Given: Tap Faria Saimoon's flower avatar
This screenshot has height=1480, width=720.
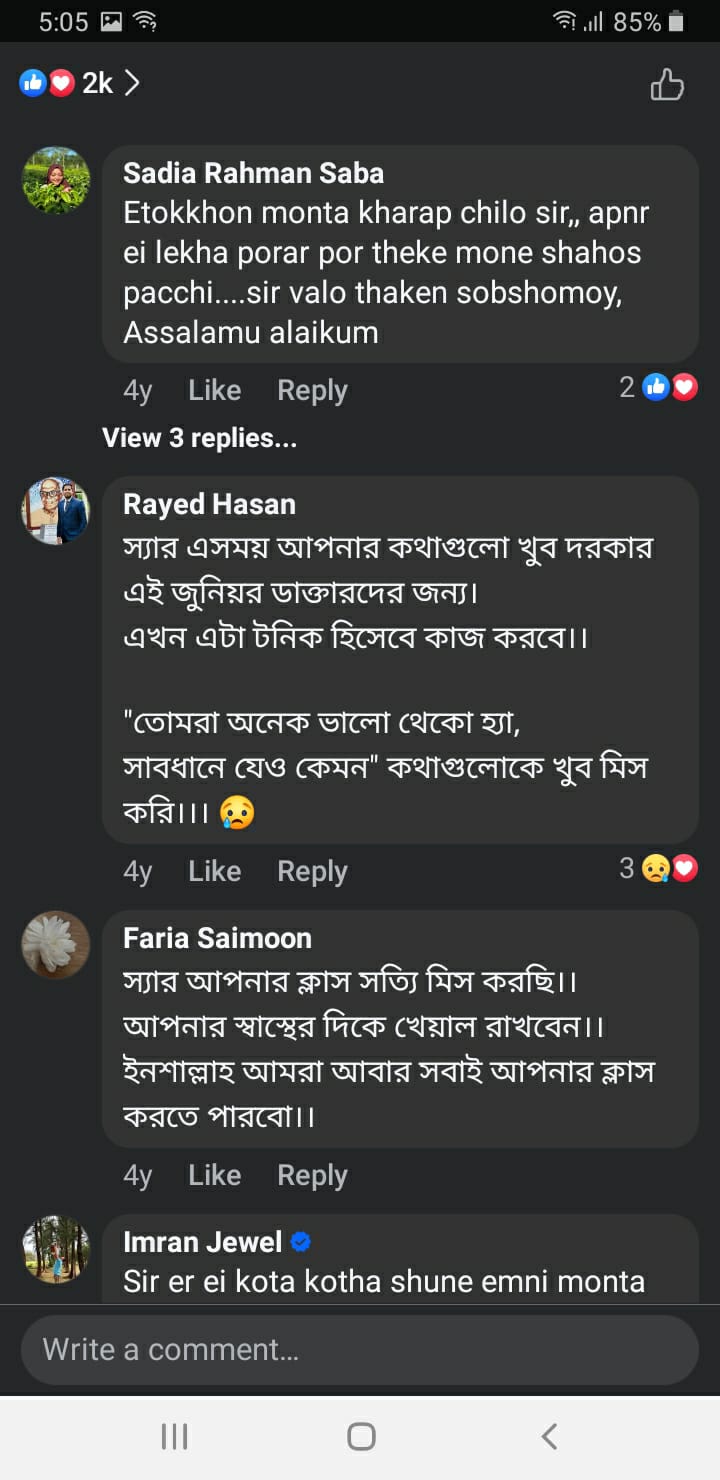Looking at the screenshot, I should point(56,945).
